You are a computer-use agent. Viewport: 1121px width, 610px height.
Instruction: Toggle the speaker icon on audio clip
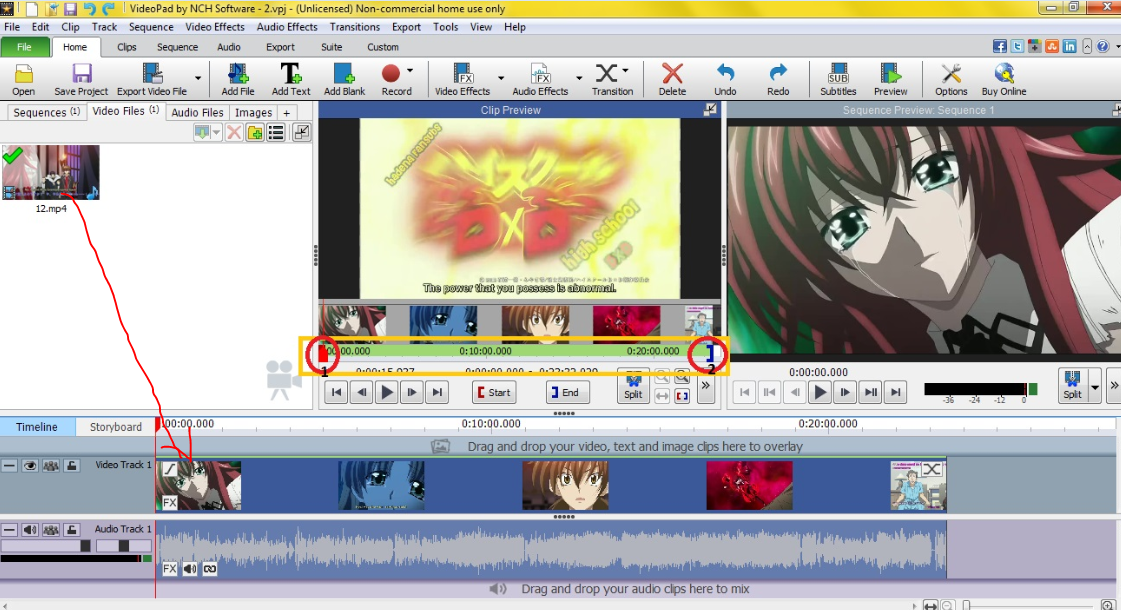coord(189,569)
